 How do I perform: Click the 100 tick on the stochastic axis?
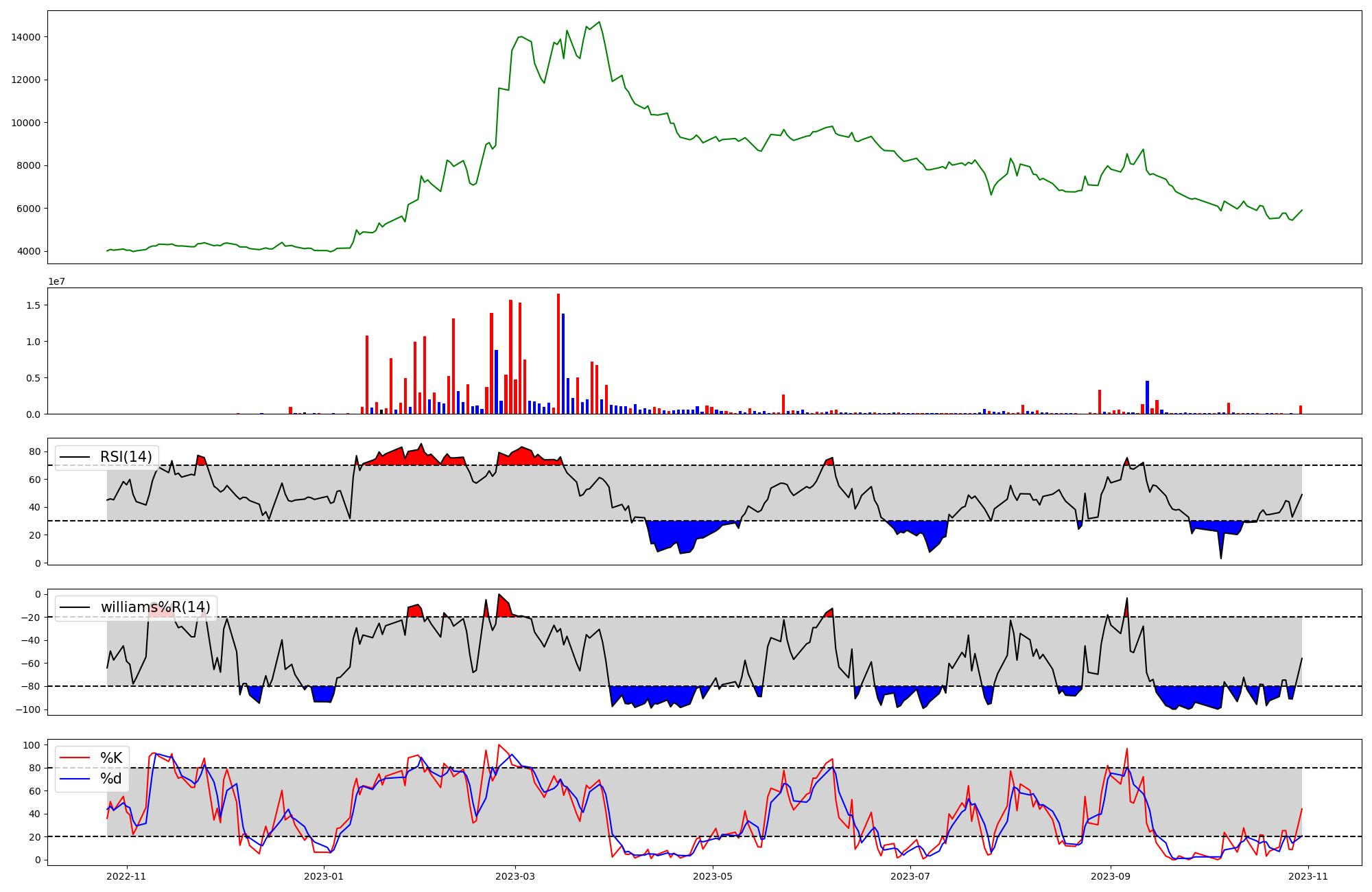coord(33,745)
